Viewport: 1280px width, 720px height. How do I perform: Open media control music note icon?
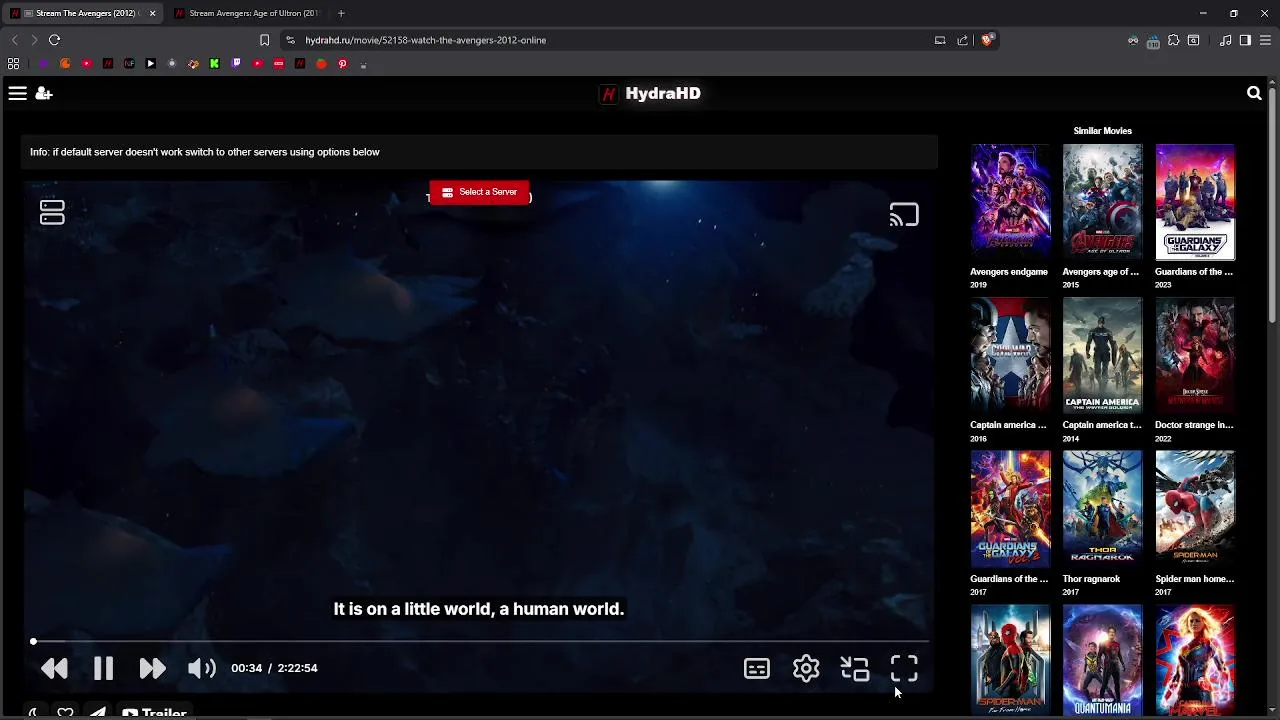1225,40
